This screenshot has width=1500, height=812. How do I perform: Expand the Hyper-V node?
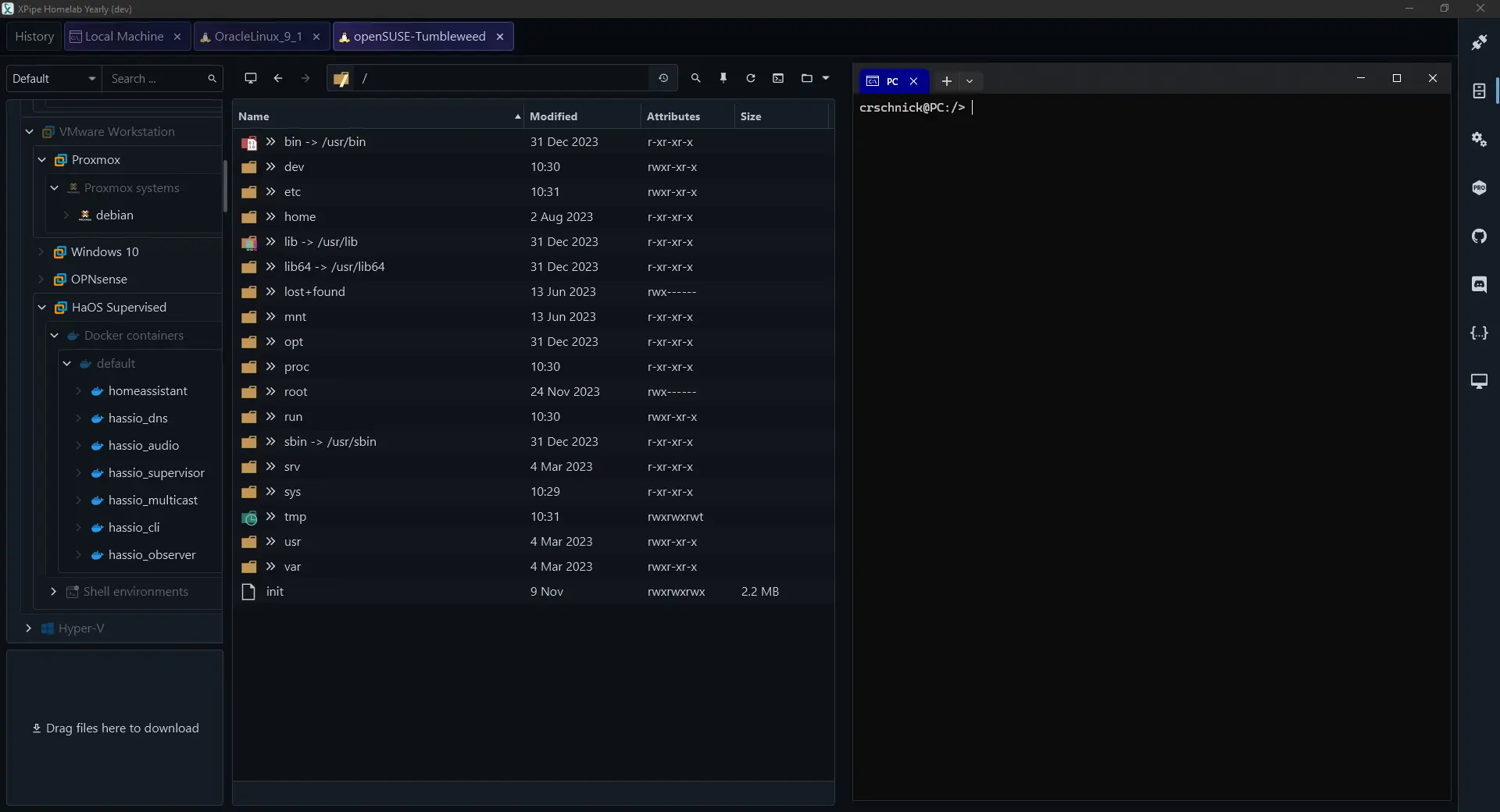[29, 629]
